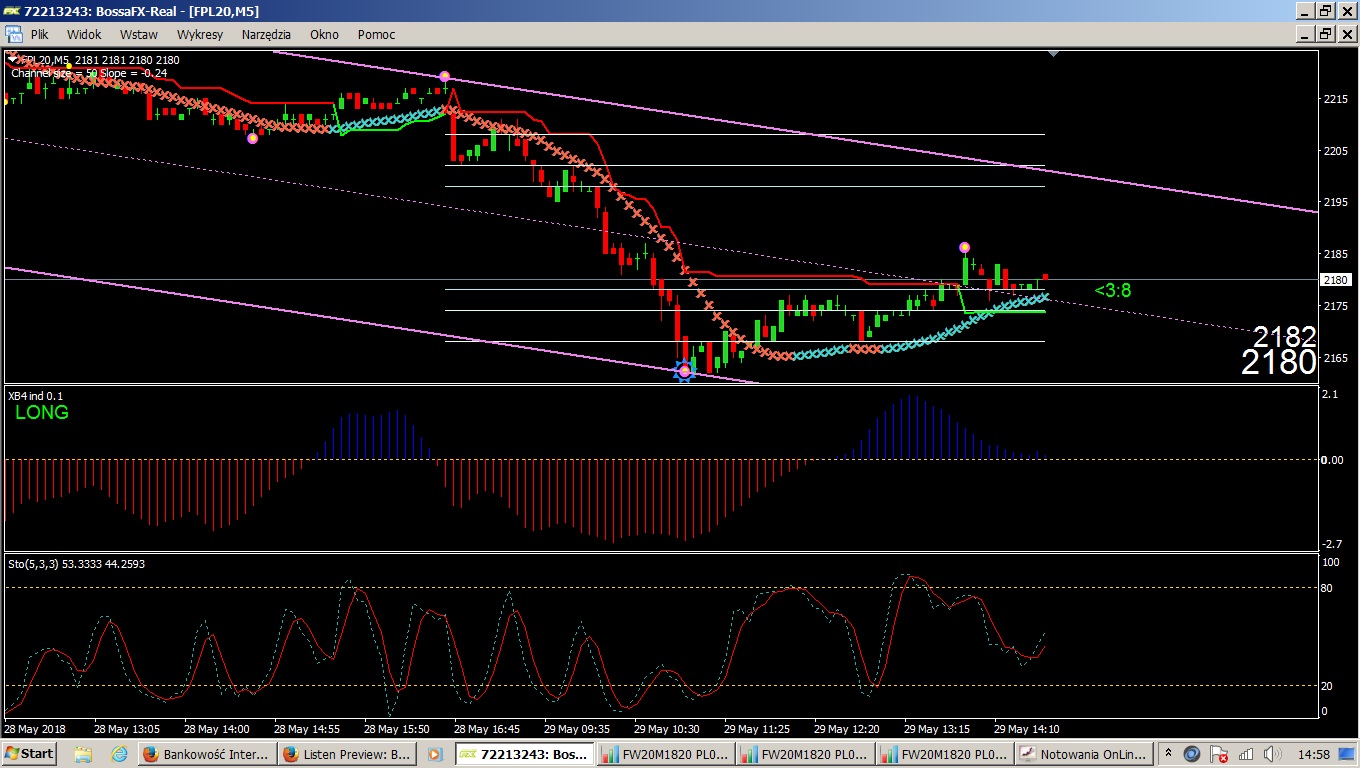Open the Pomoc menu
Screen dimensions: 1360x768
[x=376, y=34]
